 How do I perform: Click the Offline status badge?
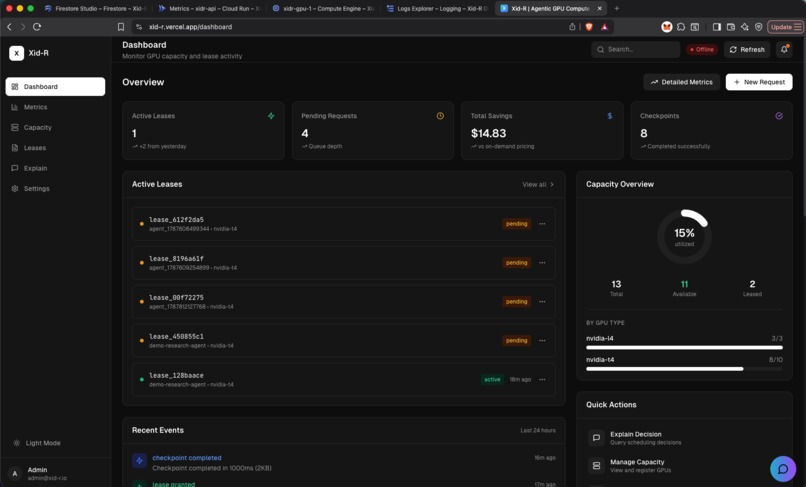tap(702, 49)
